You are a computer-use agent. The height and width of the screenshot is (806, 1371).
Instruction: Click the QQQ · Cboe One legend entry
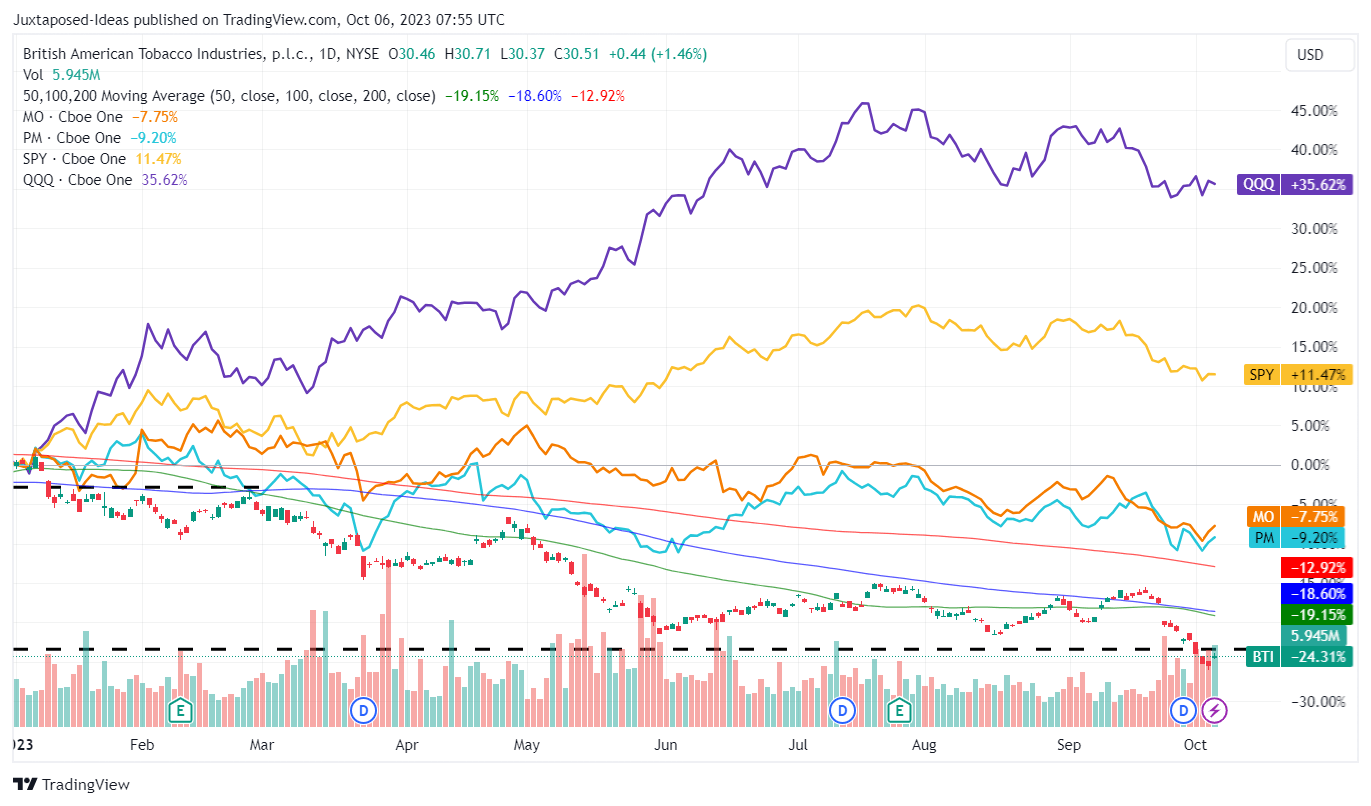click(77, 180)
